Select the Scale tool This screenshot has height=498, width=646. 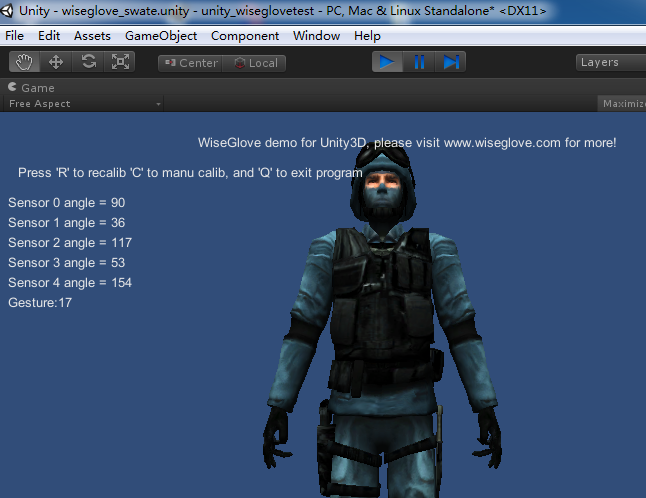click(x=121, y=62)
